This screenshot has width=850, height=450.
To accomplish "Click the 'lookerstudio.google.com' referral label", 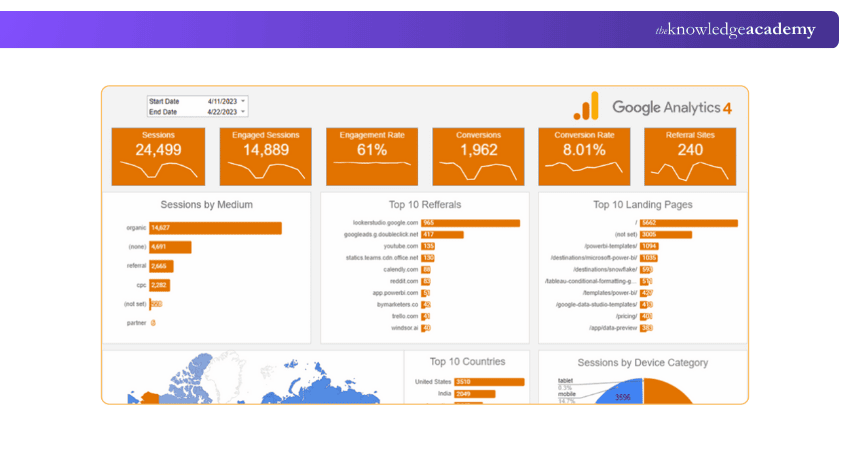I will (x=385, y=223).
